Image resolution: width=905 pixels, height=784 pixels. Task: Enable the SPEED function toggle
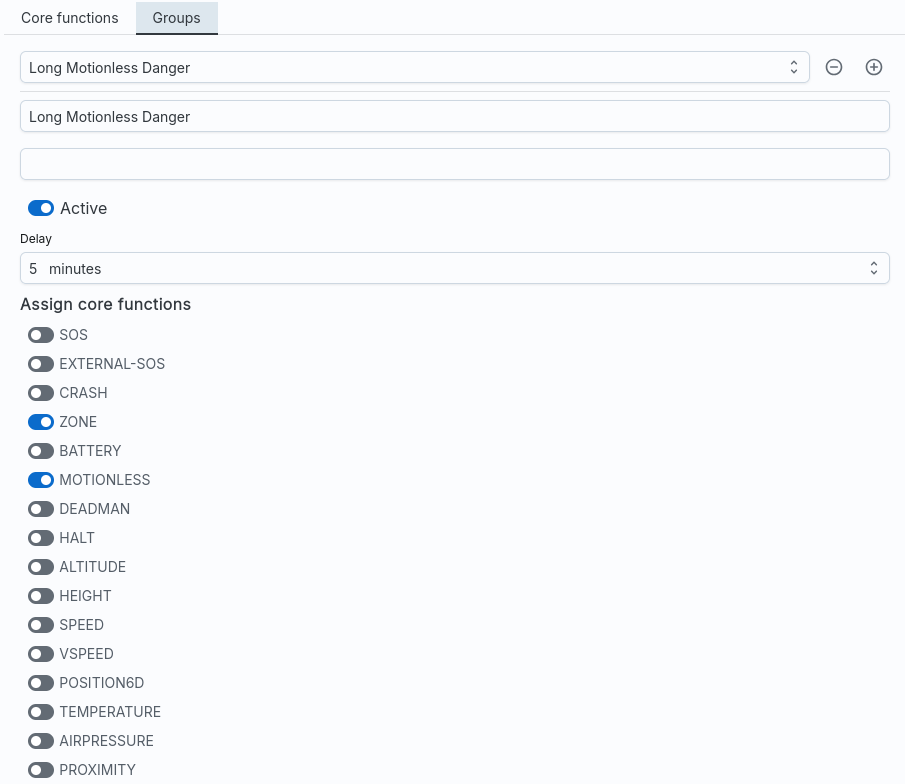[x=41, y=625]
